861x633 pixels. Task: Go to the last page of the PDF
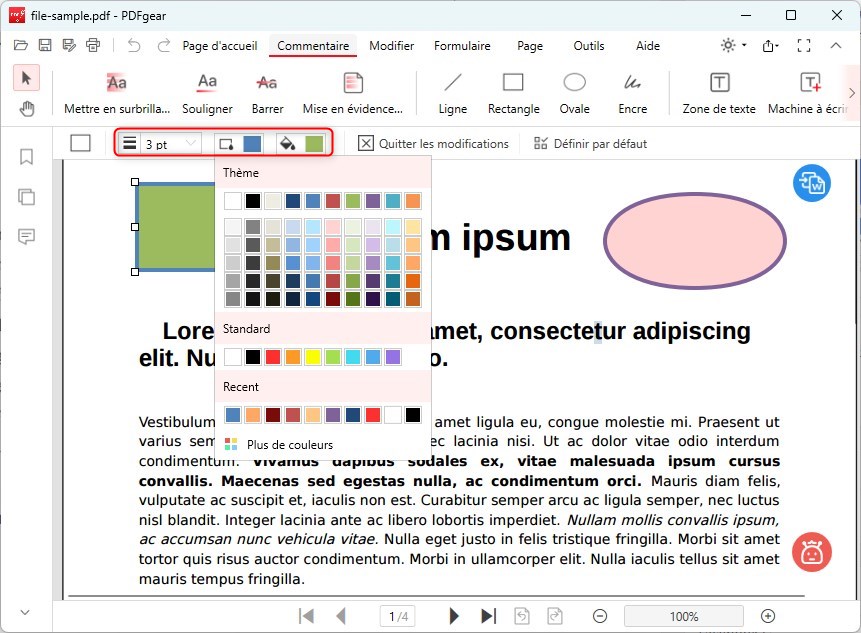pyautogui.click(x=490, y=616)
